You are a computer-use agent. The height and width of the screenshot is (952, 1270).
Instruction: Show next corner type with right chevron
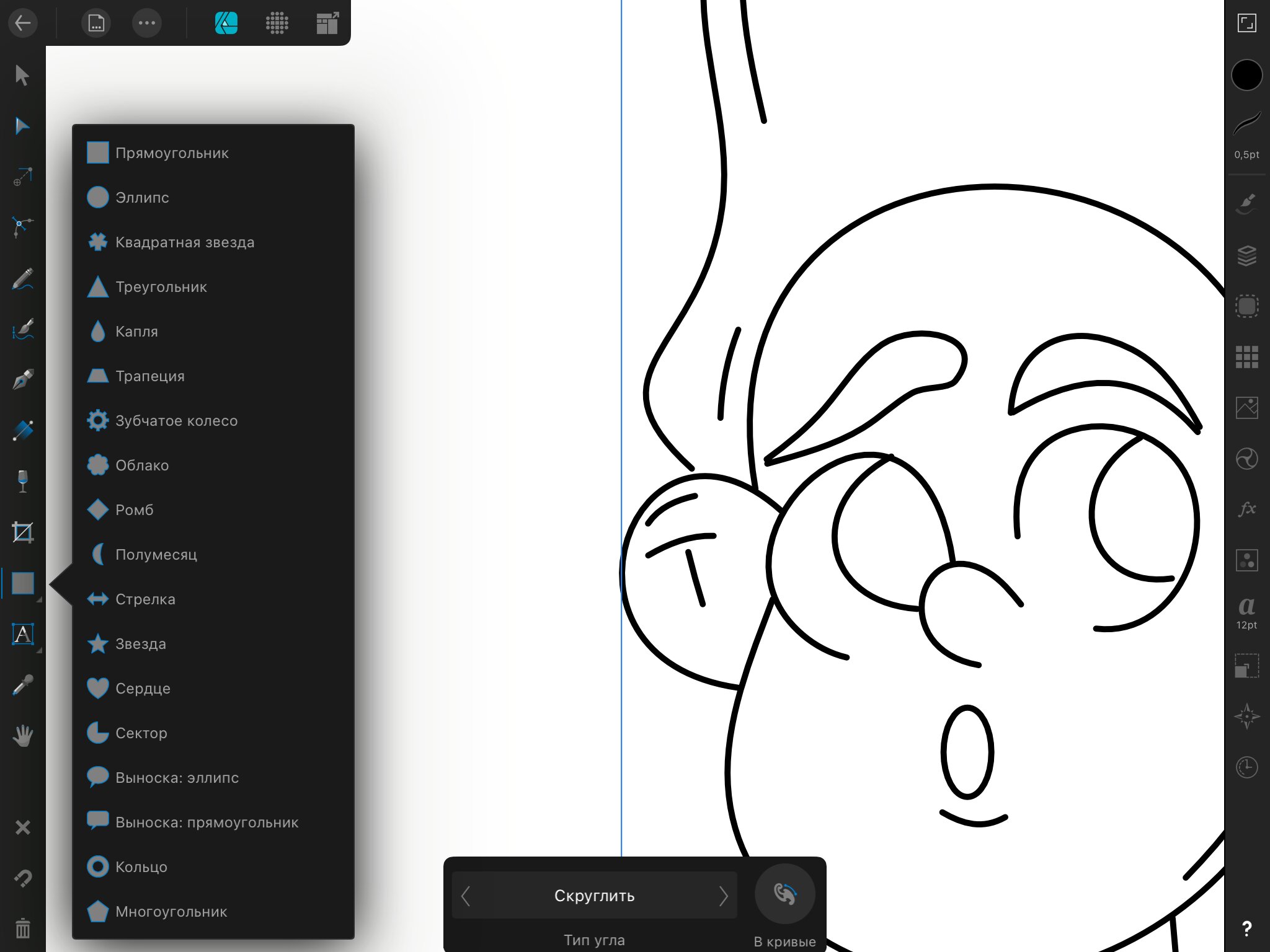point(723,896)
